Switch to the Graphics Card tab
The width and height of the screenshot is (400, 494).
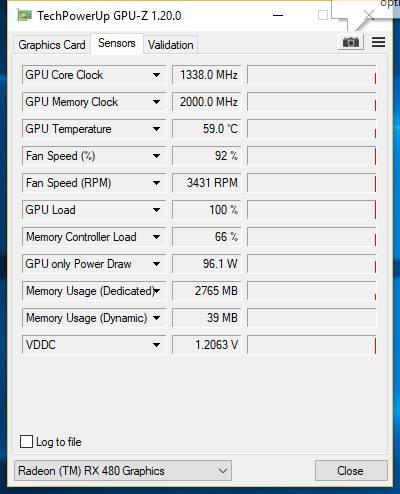click(52, 45)
